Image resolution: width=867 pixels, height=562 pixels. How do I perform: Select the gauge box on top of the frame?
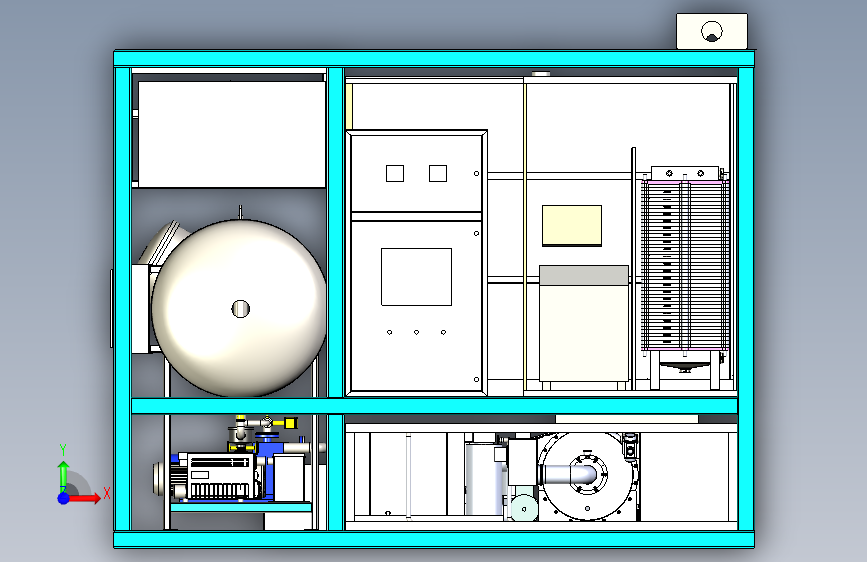(712, 32)
